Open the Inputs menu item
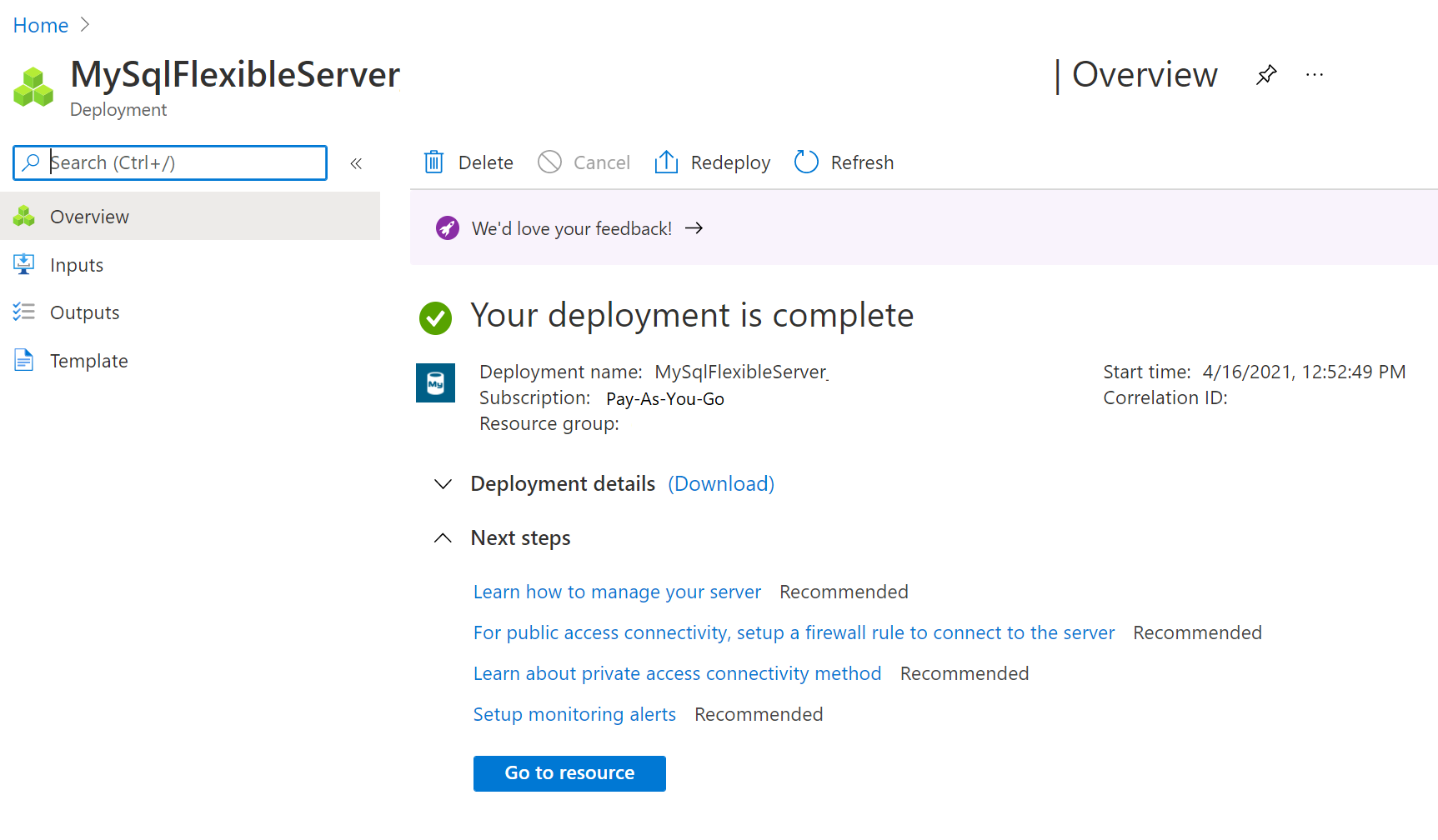1438x840 pixels. tap(77, 265)
